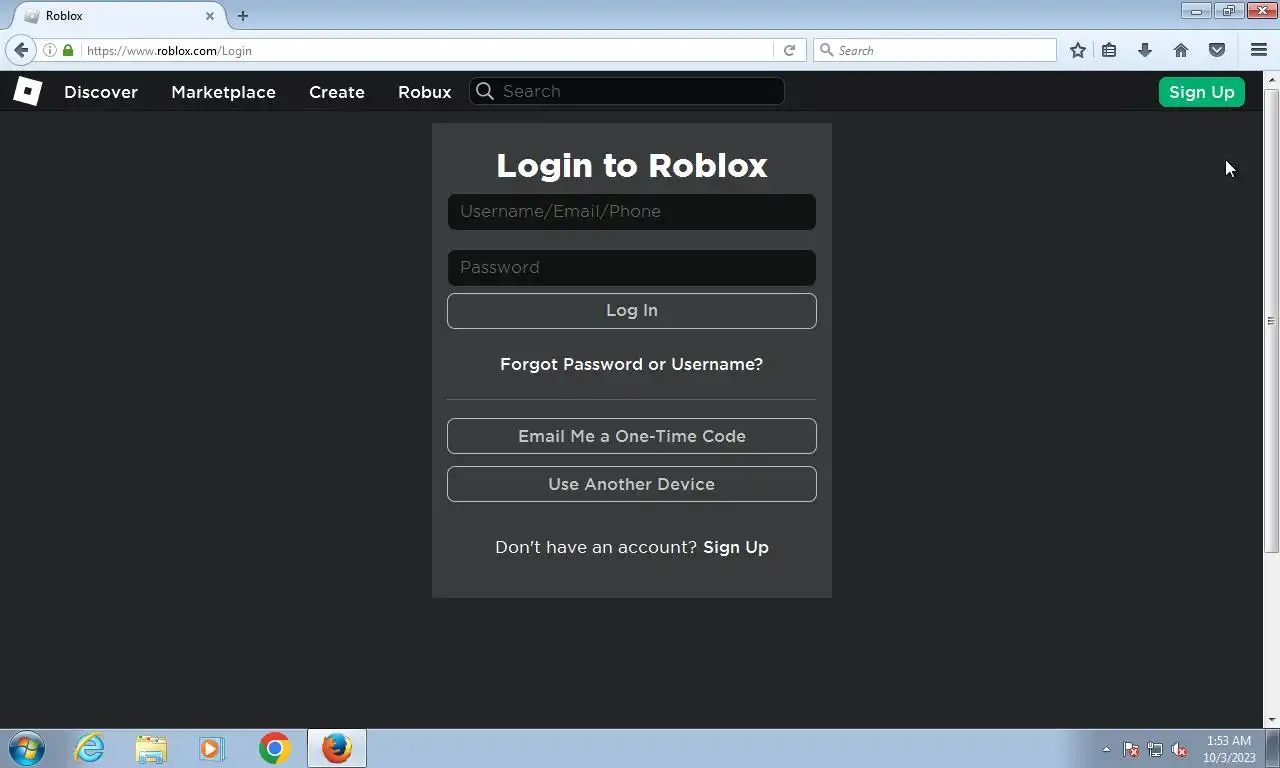Click the Roblox logo icon

tap(27, 91)
